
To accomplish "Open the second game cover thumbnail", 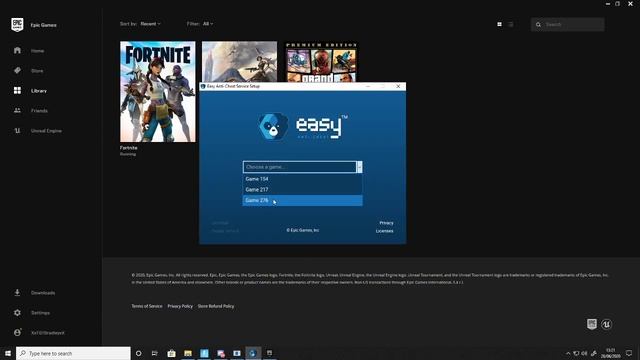I will click(239, 61).
